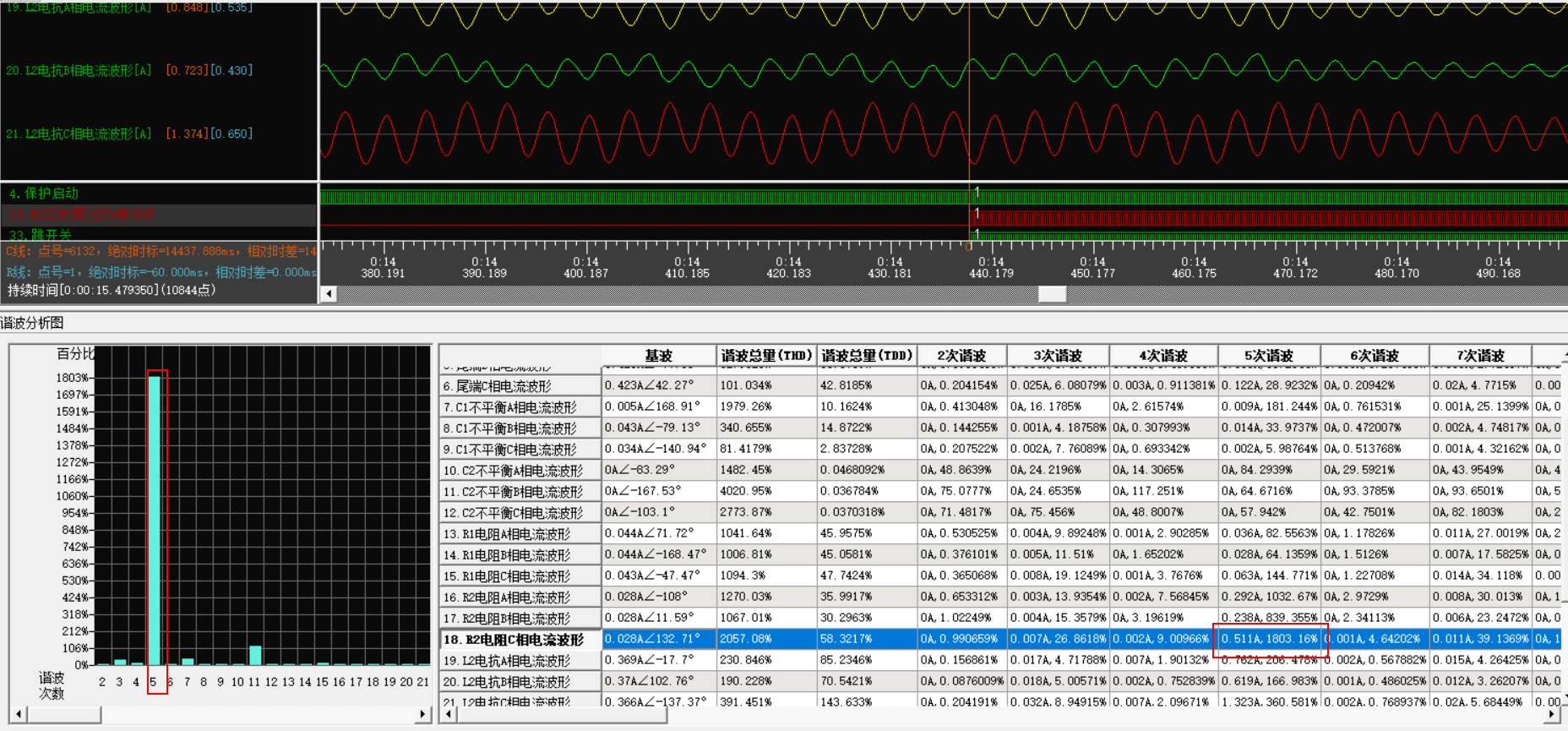This screenshot has height=731, width=1568.
Task: Click time ruler tick 0:14 440.179
Action: (x=991, y=268)
